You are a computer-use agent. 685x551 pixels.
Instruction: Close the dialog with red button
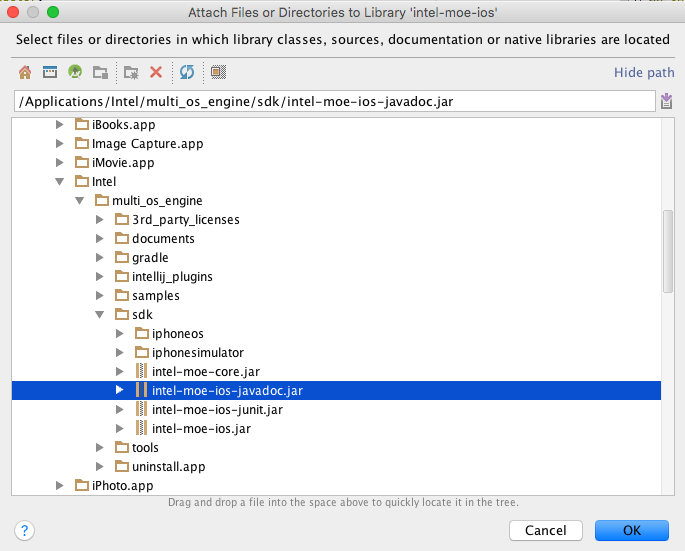[x=13, y=12]
